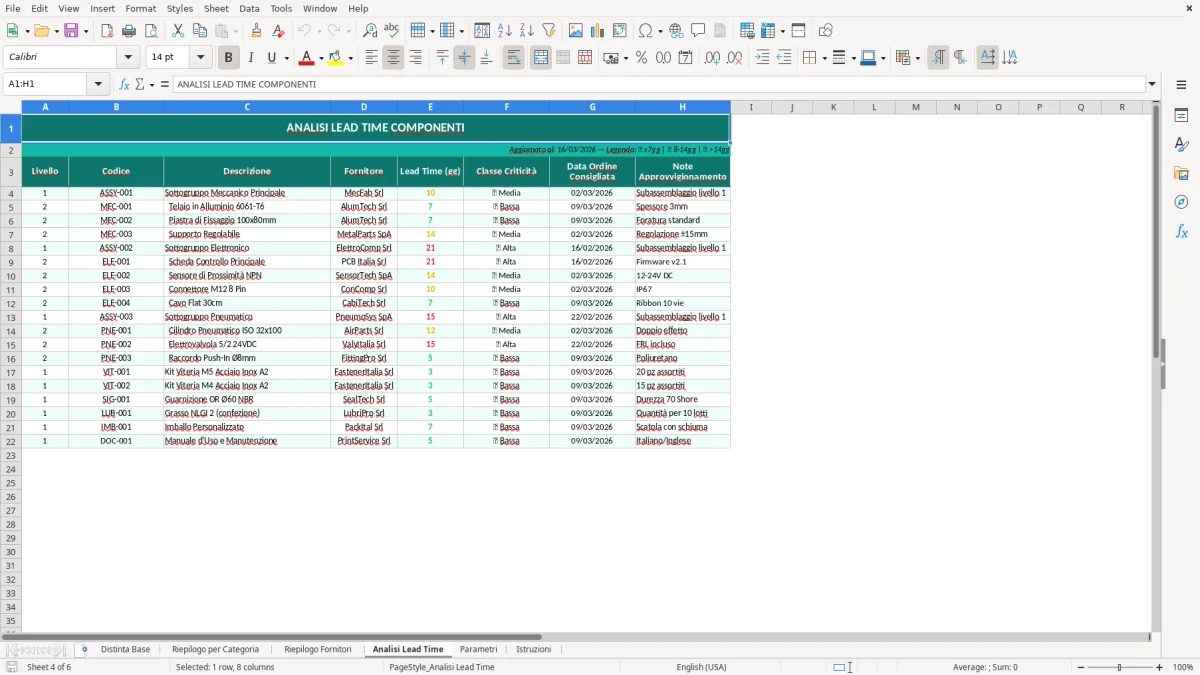Image resolution: width=1200 pixels, height=675 pixels.
Task: Toggle center vertically alignment
Action: tap(464, 58)
